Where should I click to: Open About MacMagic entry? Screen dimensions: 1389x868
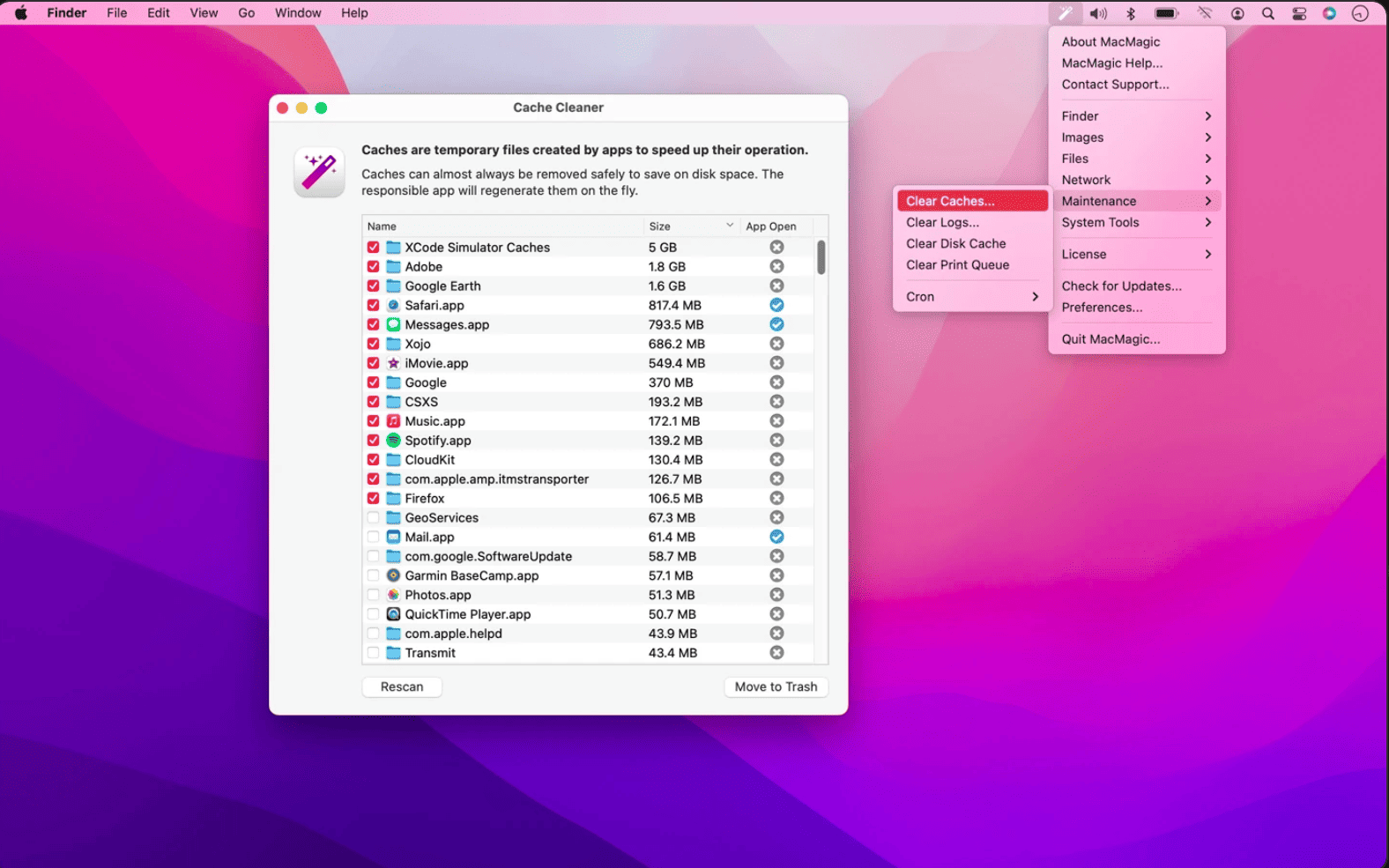point(1137,41)
